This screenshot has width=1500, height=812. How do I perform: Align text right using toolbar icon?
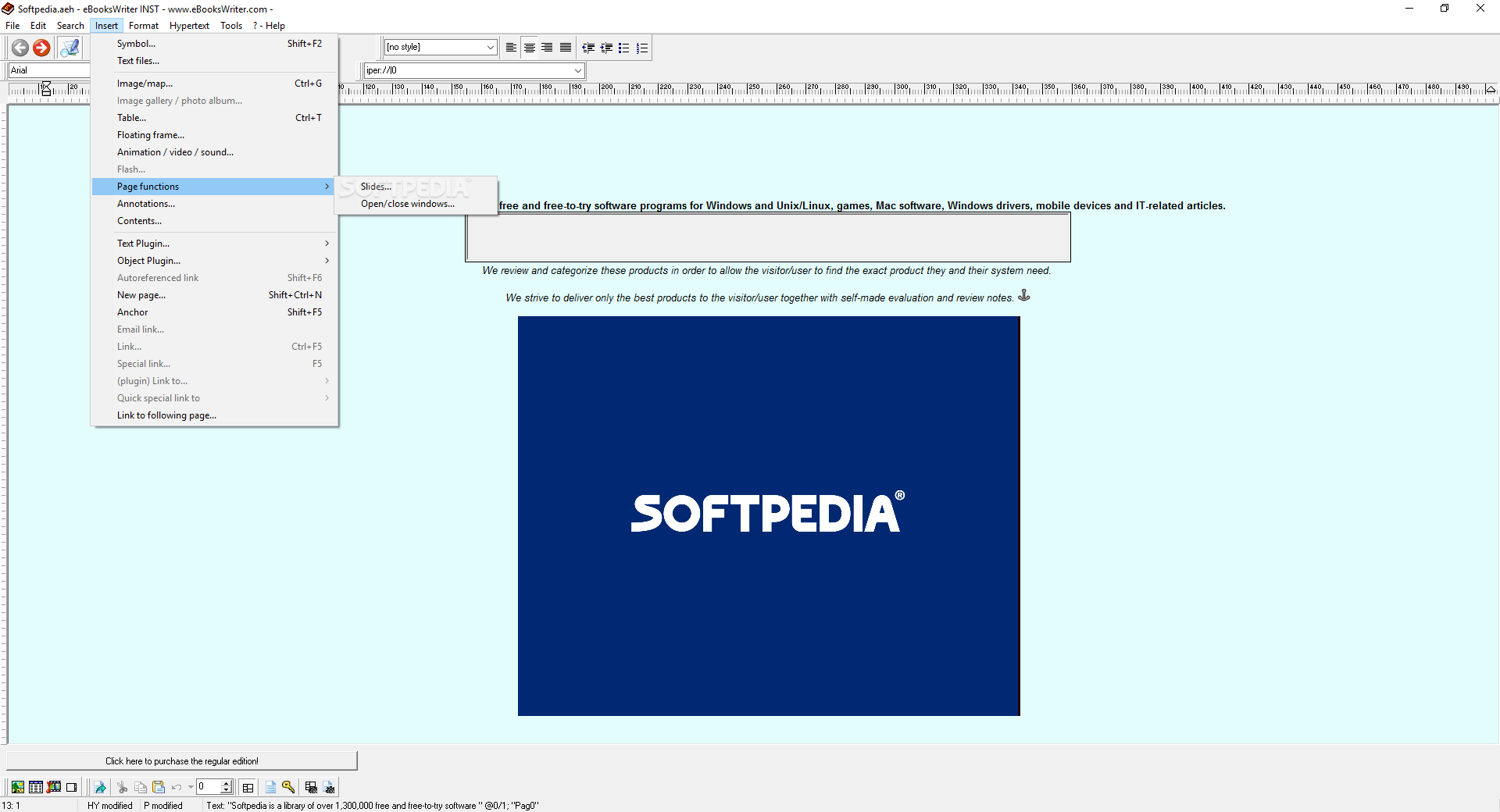click(547, 48)
